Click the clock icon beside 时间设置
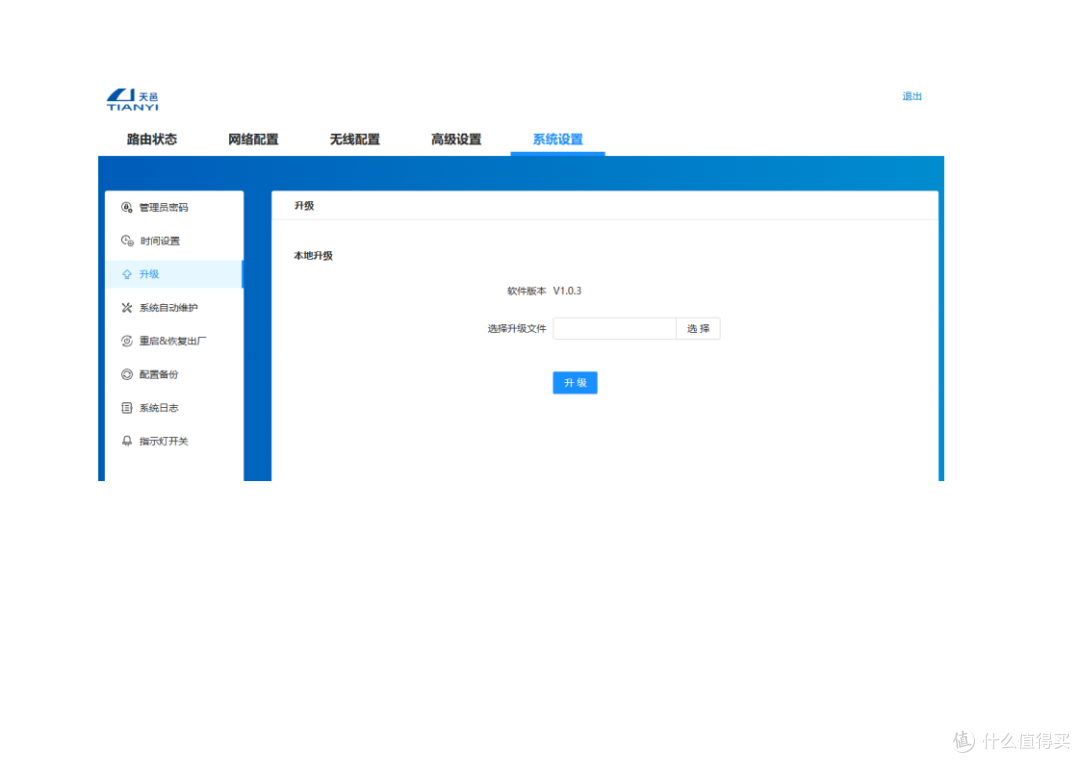Viewport: 1080px width, 763px height. coord(127,240)
